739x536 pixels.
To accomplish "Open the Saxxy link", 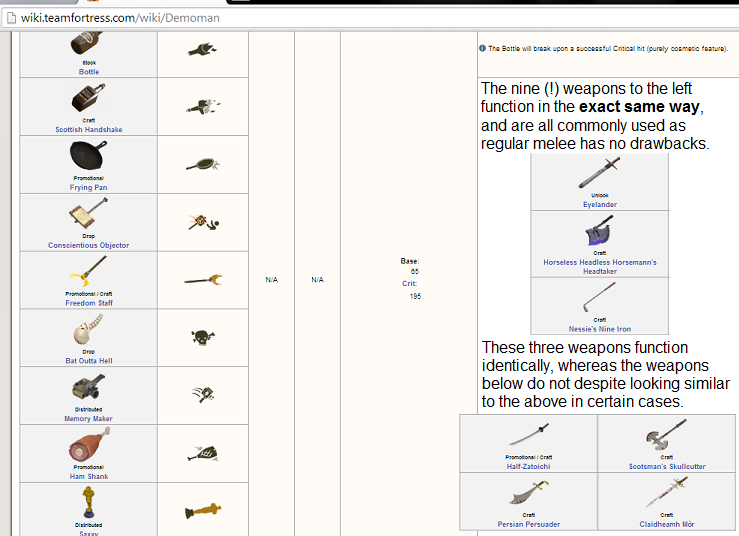I will 88,533.
